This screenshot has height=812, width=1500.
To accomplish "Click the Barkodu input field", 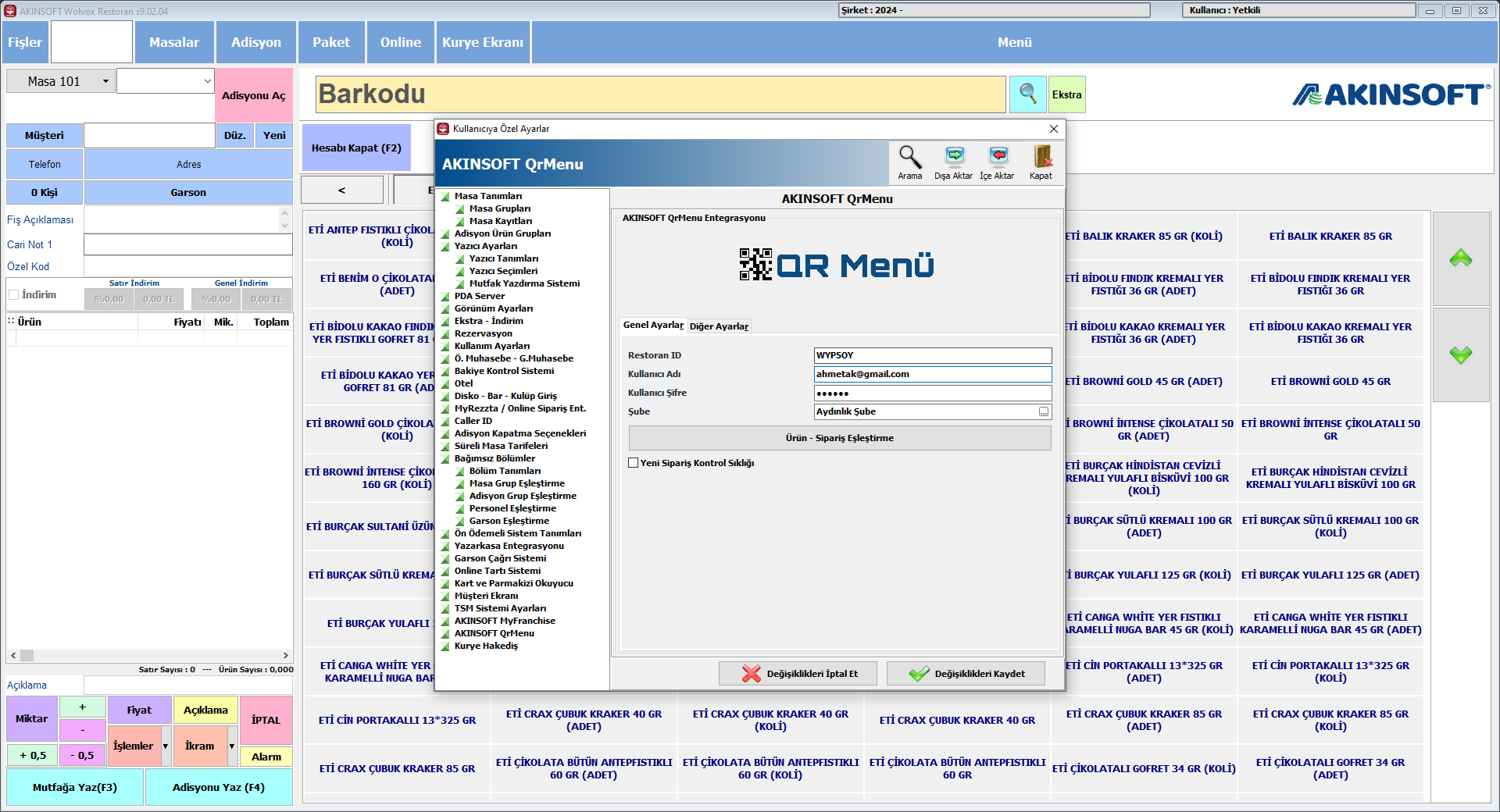I will pos(661,94).
